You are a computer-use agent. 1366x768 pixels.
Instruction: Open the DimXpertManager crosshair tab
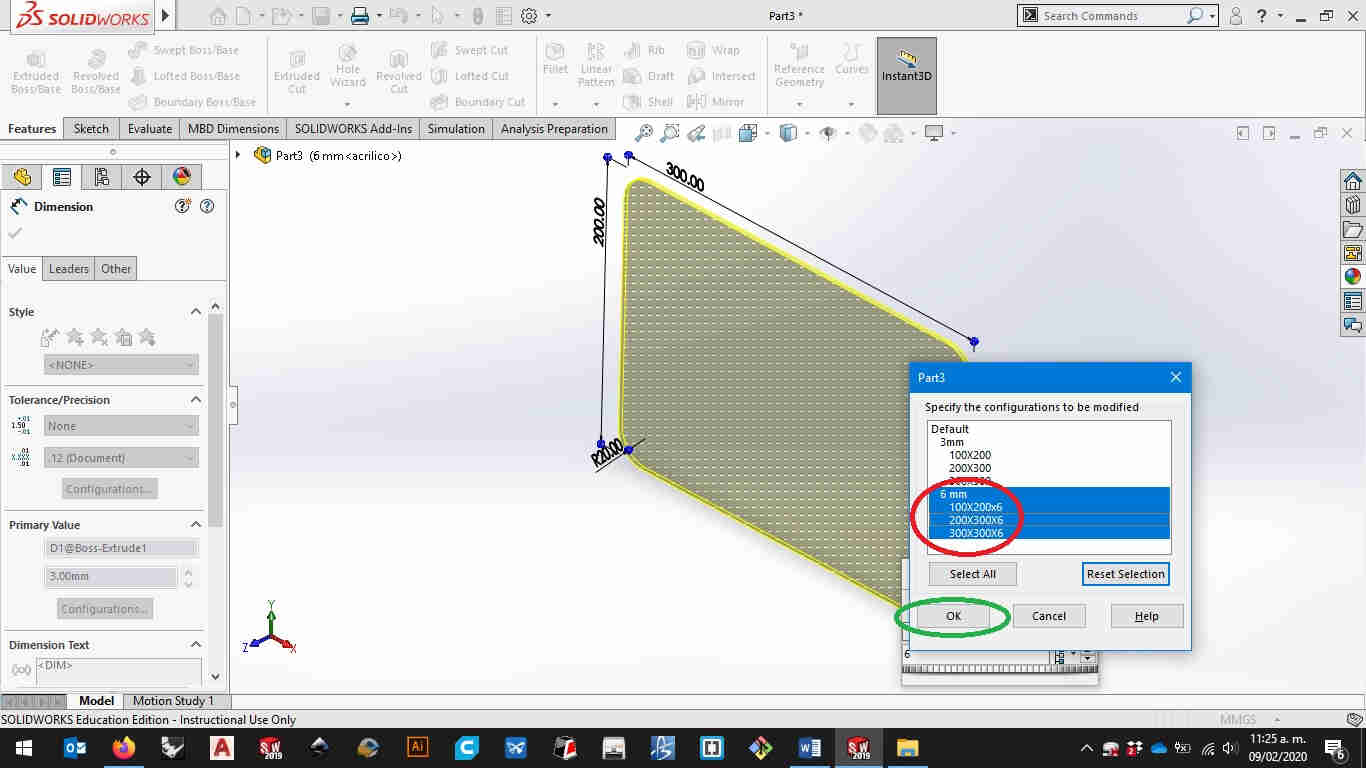pyautogui.click(x=142, y=177)
